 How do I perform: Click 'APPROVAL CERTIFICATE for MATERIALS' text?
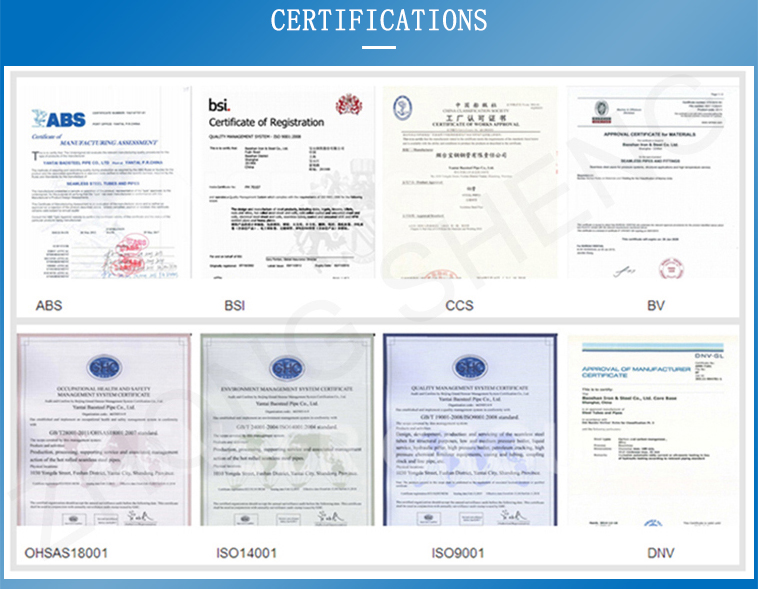(650, 134)
